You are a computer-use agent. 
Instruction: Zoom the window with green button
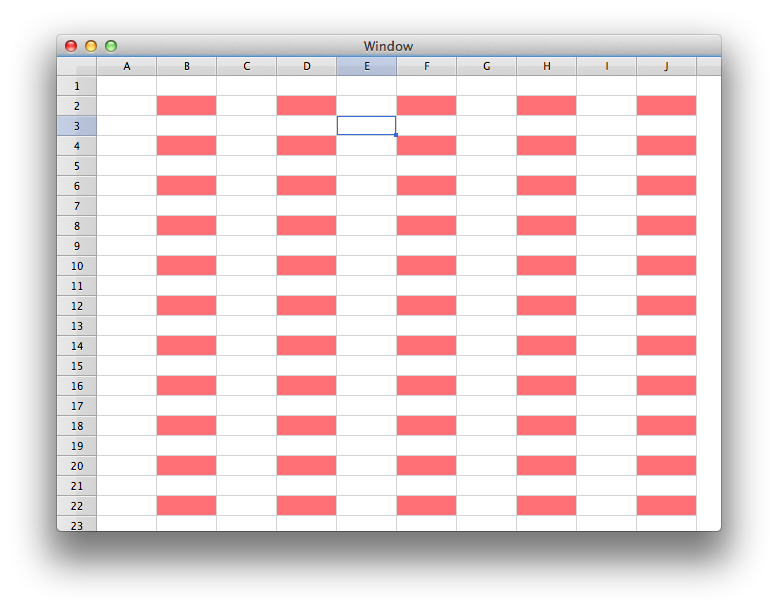tap(111, 46)
